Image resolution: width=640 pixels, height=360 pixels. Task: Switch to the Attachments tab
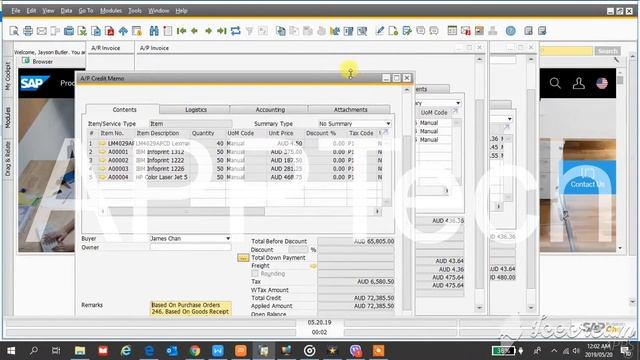pos(350,109)
